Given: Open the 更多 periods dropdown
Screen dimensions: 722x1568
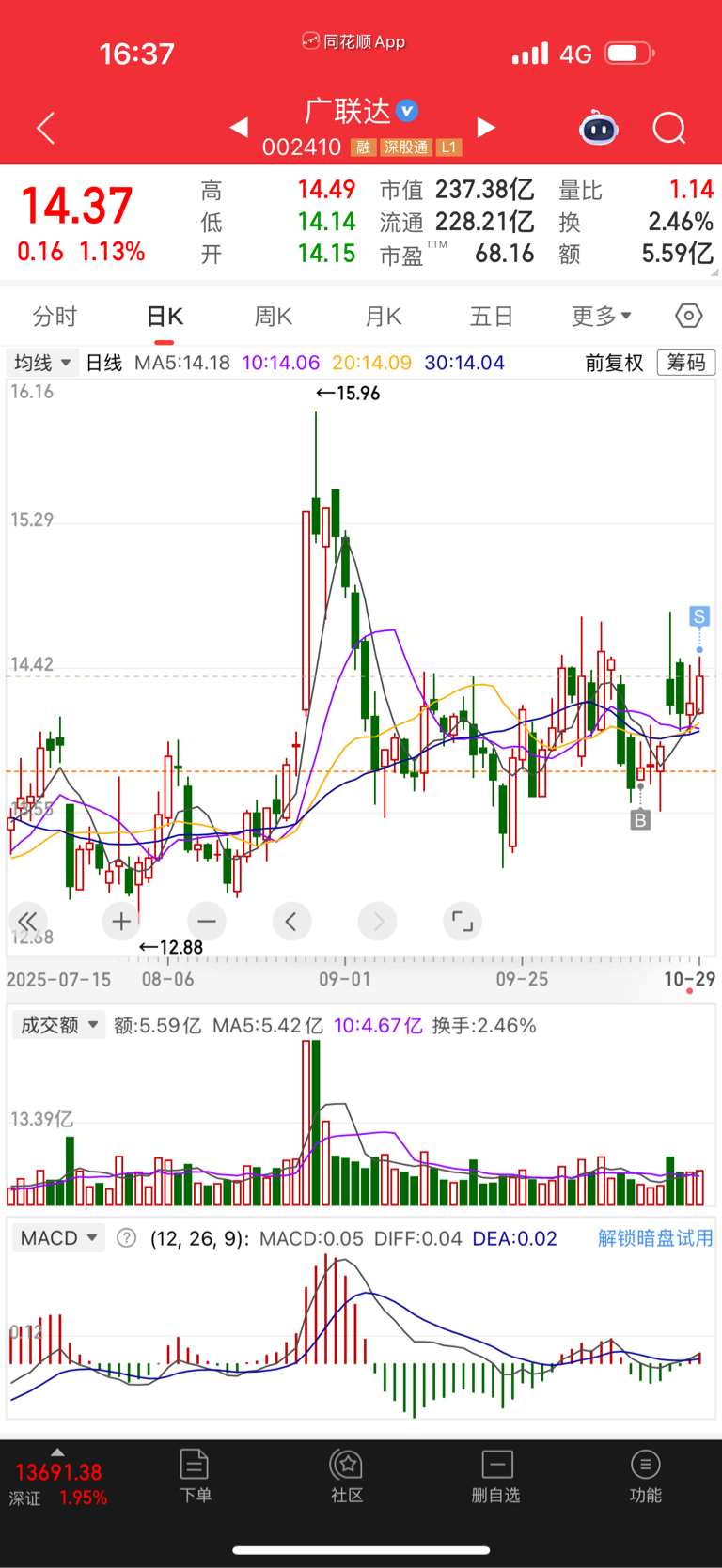Looking at the screenshot, I should 602,317.
